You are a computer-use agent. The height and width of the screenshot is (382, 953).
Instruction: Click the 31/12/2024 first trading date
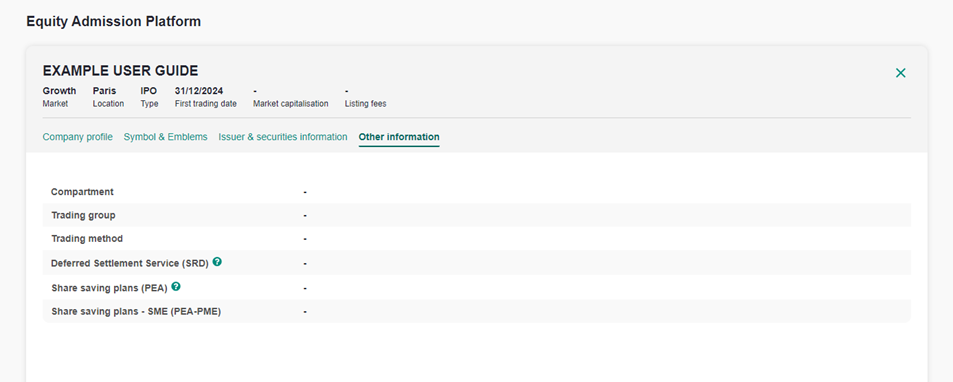[199, 91]
